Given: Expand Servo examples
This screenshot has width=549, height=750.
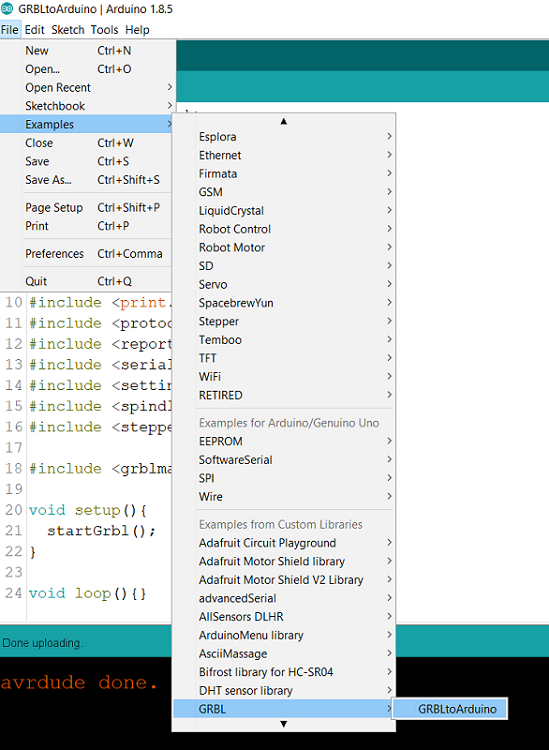Looking at the screenshot, I should click(x=284, y=285).
